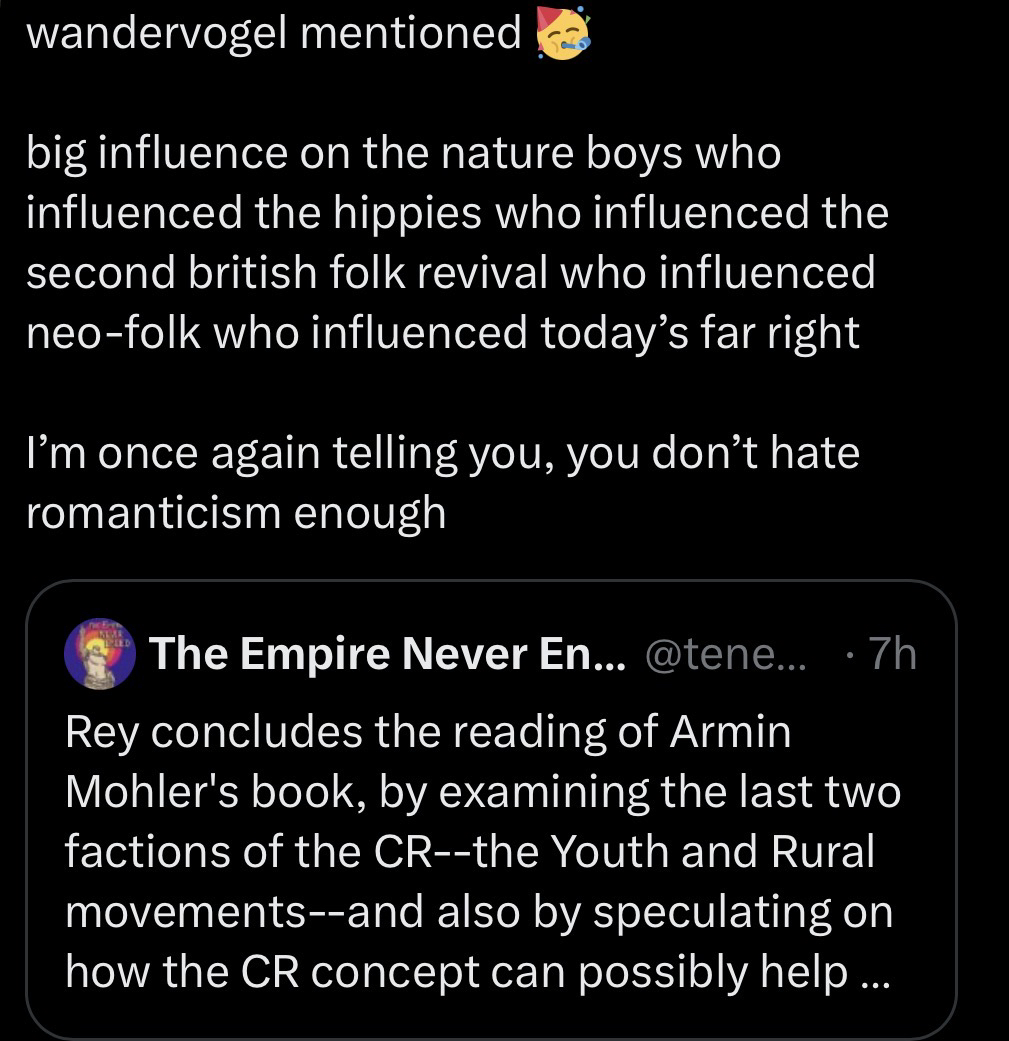The height and width of the screenshot is (1041, 1009).
Task: Click 'influenced the hippies who influenced the' line
Action: (x=457, y=213)
